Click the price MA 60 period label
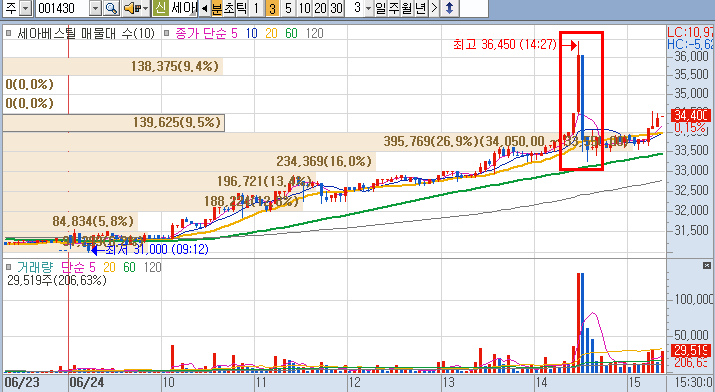The image size is (715, 392). 291,33
